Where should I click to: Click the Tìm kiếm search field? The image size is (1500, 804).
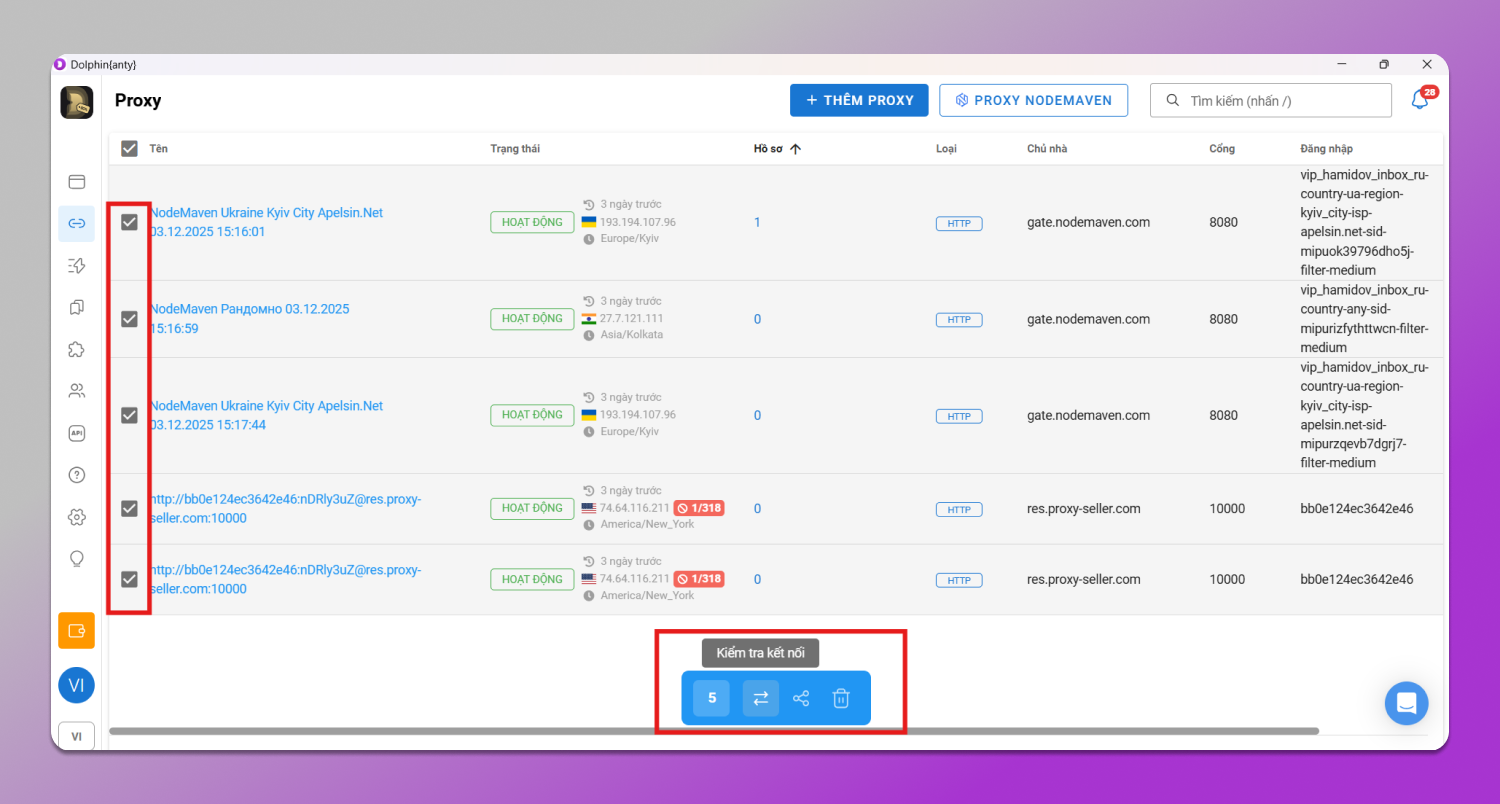click(1280, 101)
